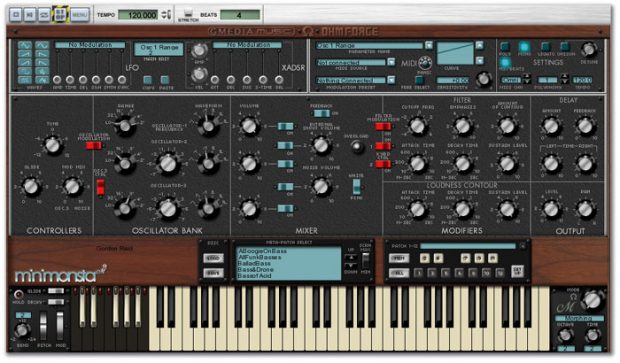Viewport: 620px width, 363px height.
Task: Click the MIDI channel stepper arrows
Action: (x=527, y=79)
